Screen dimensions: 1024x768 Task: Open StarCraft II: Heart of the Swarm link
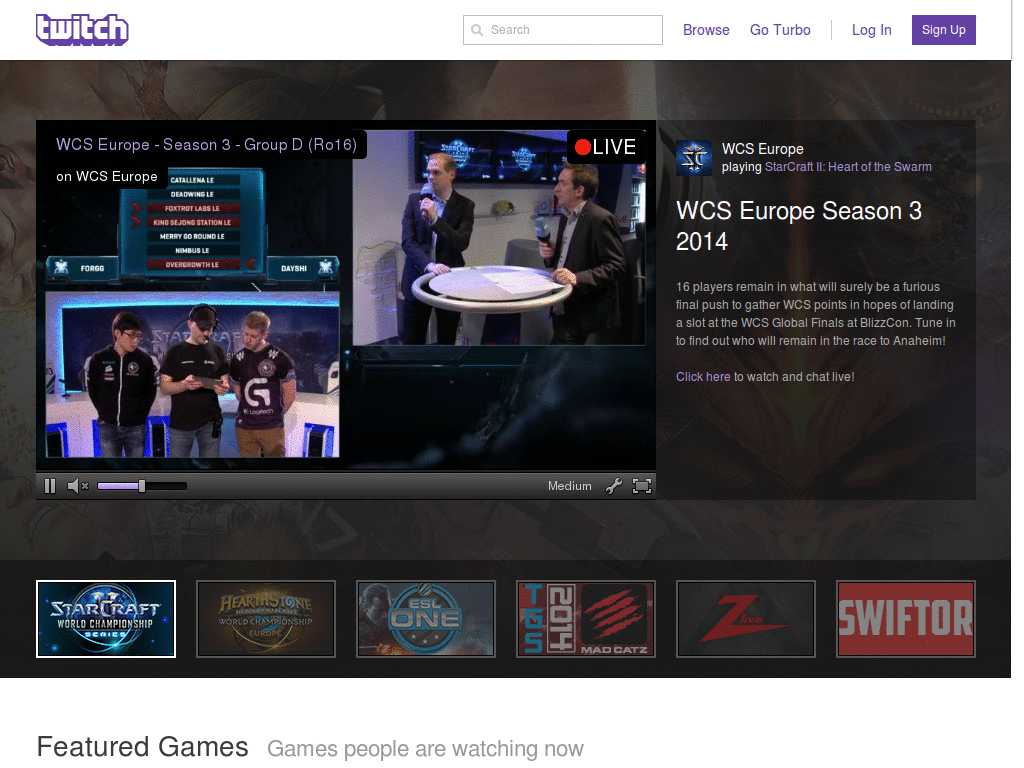[x=848, y=167]
